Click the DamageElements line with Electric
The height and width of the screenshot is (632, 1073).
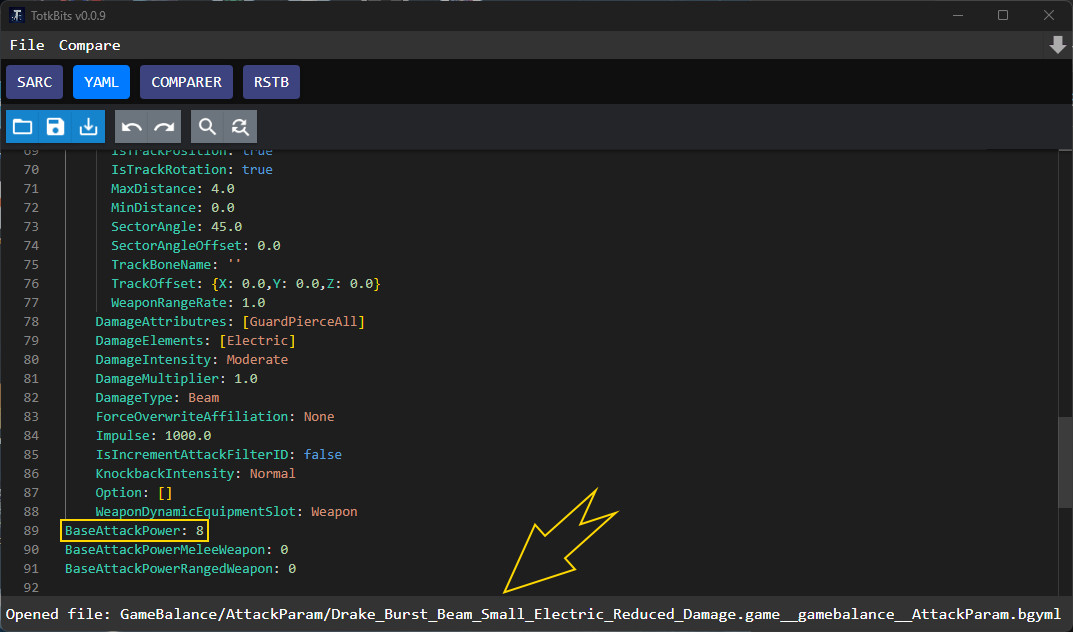(x=195, y=341)
